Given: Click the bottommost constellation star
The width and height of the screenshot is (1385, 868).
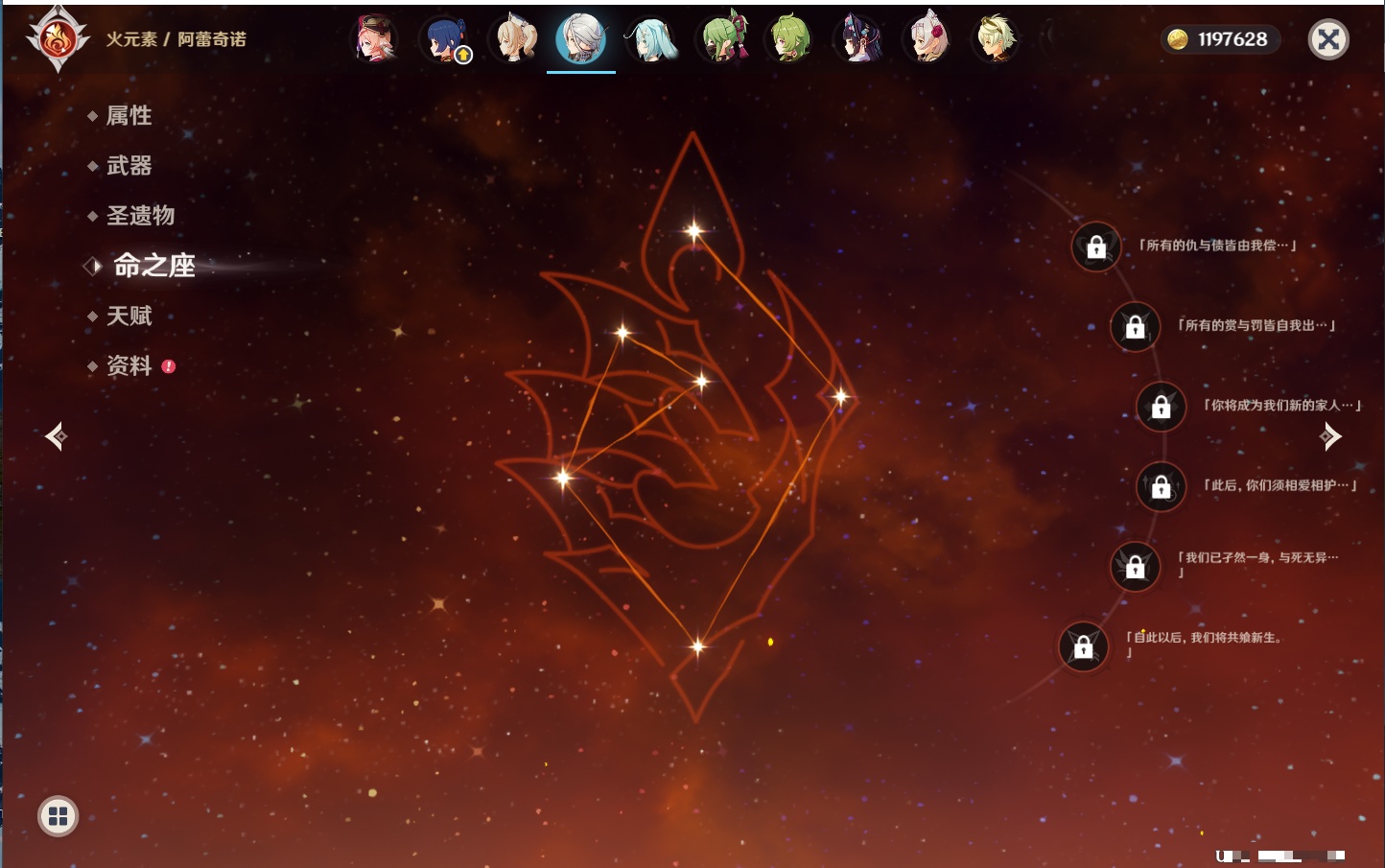Looking at the screenshot, I should coord(697,646).
